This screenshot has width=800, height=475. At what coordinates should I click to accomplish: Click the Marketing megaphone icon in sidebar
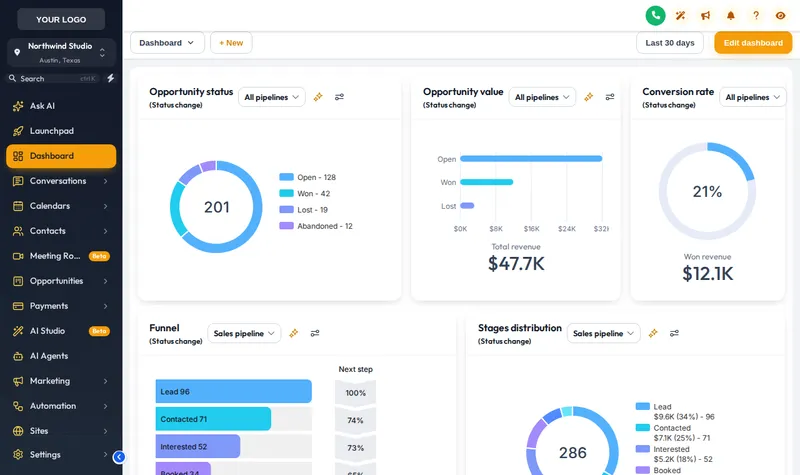pos(18,381)
